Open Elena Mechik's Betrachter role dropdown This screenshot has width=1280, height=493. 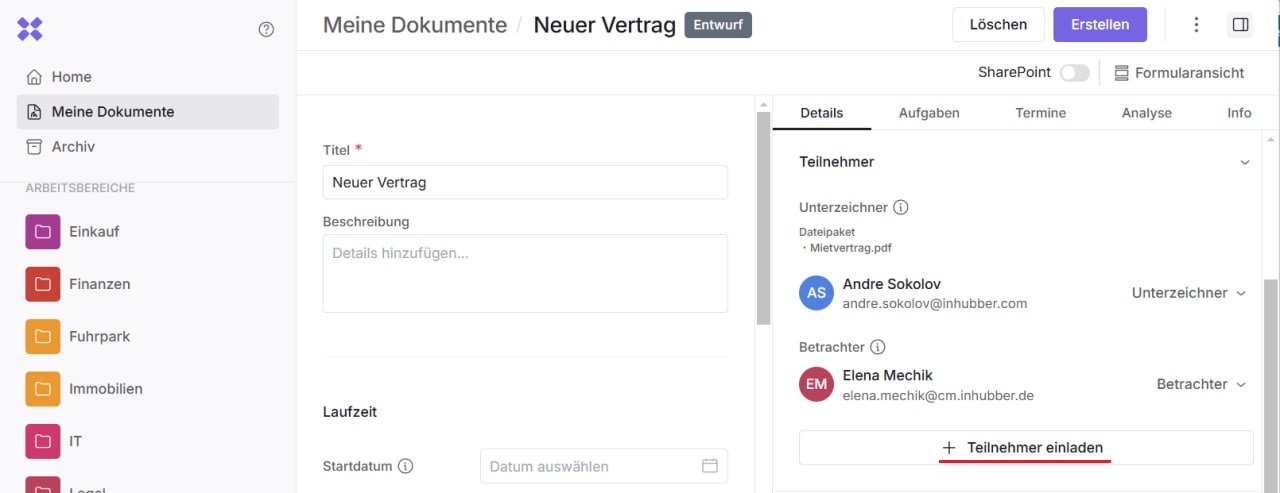pos(1201,384)
